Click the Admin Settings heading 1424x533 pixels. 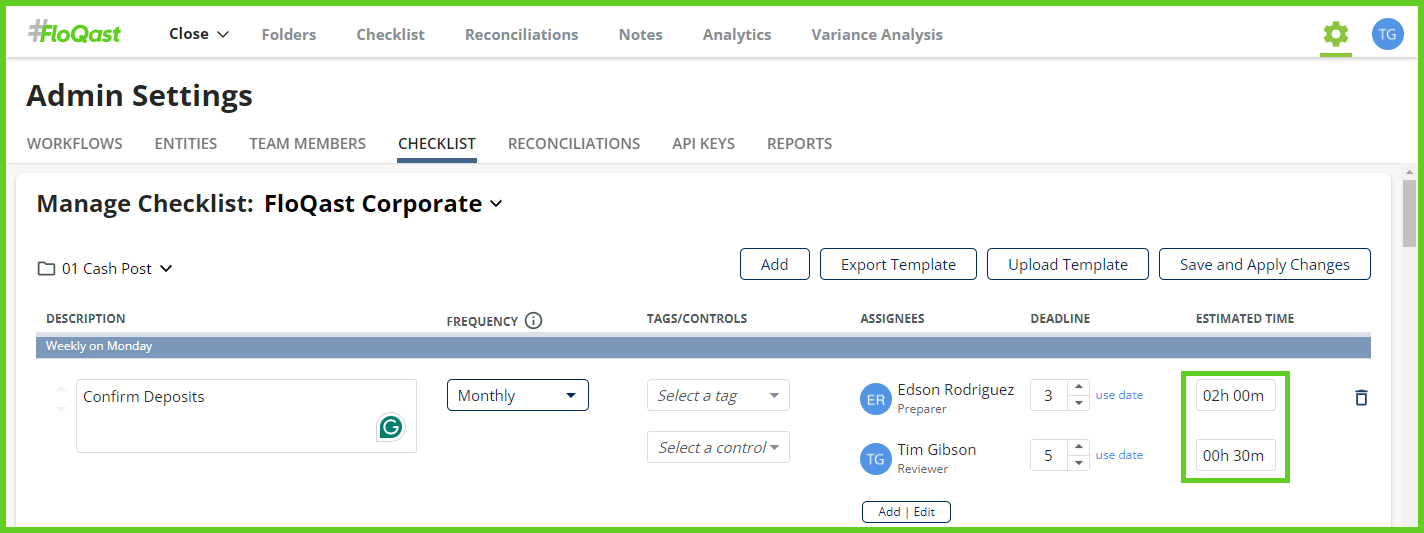140,96
